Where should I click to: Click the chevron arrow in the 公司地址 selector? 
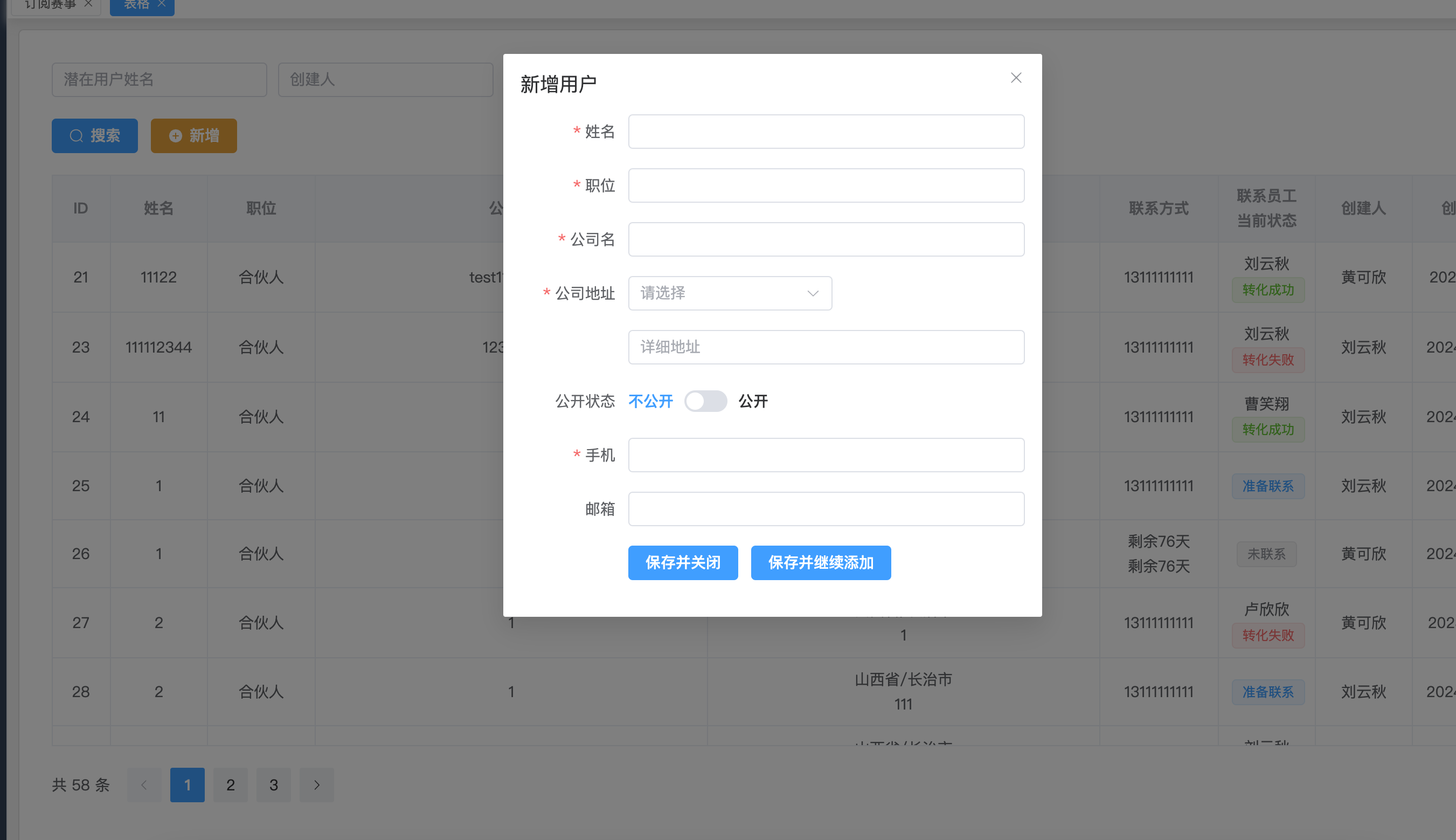813,293
